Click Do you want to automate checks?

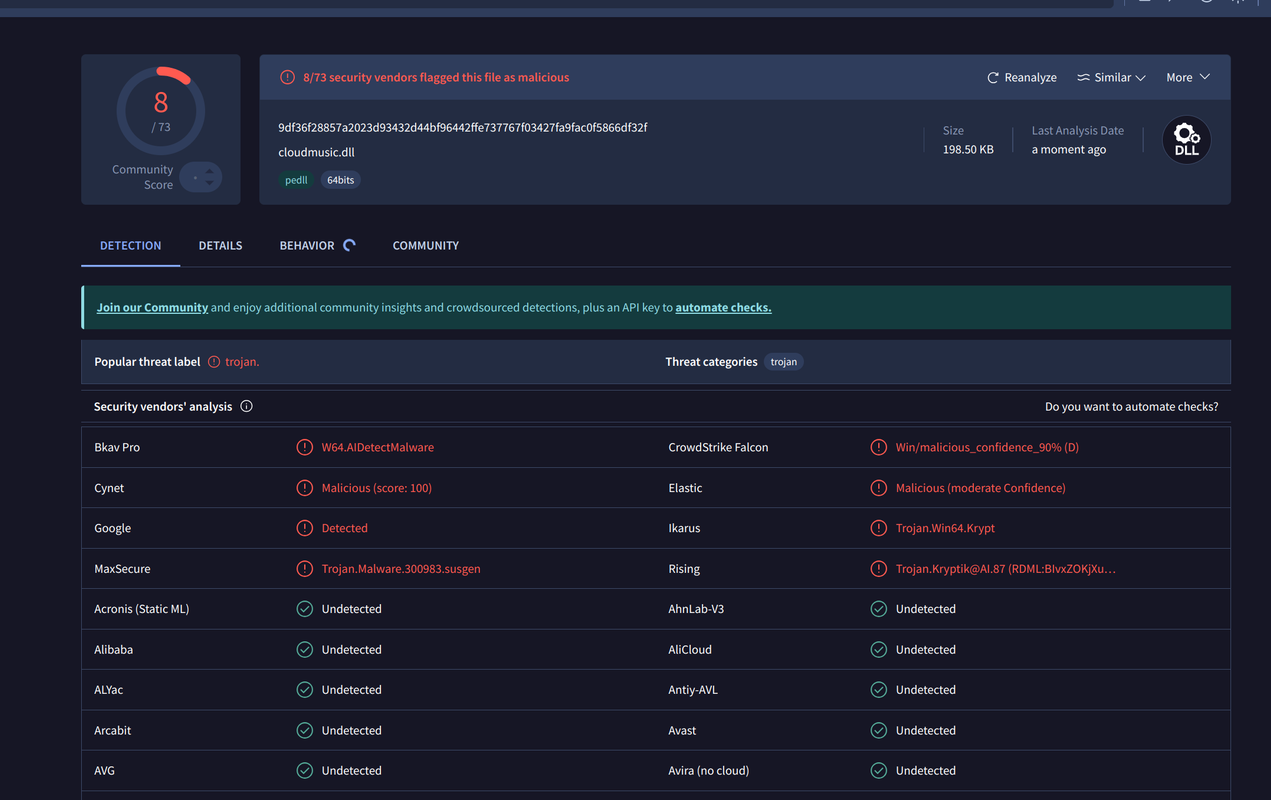[1131, 407]
